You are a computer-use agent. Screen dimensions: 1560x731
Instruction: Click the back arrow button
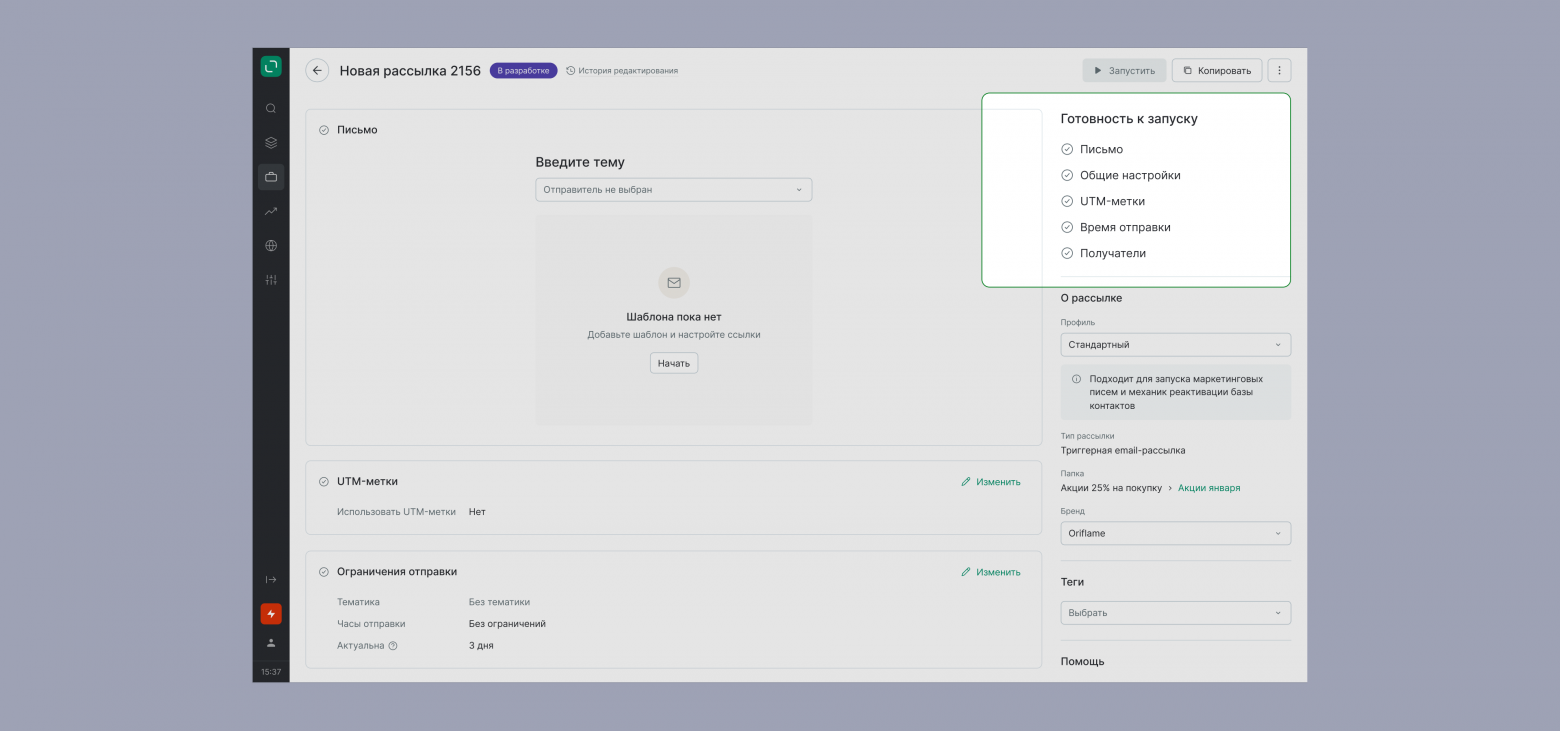[x=317, y=71]
